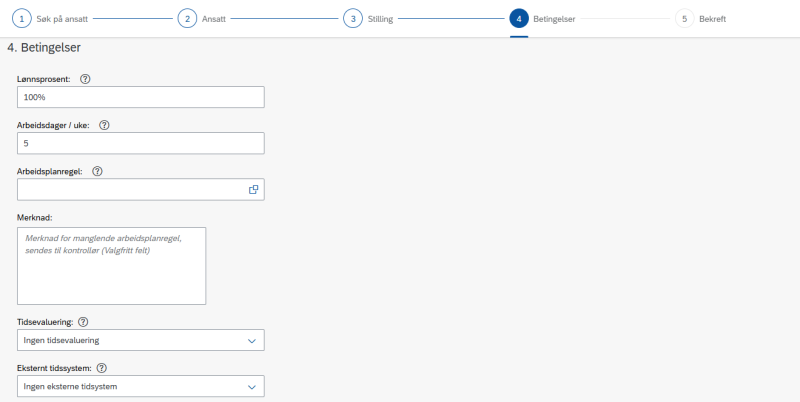The width and height of the screenshot is (800, 402).
Task: Open value help in Arbeidsplanregel field
Action: pyautogui.click(x=254, y=189)
